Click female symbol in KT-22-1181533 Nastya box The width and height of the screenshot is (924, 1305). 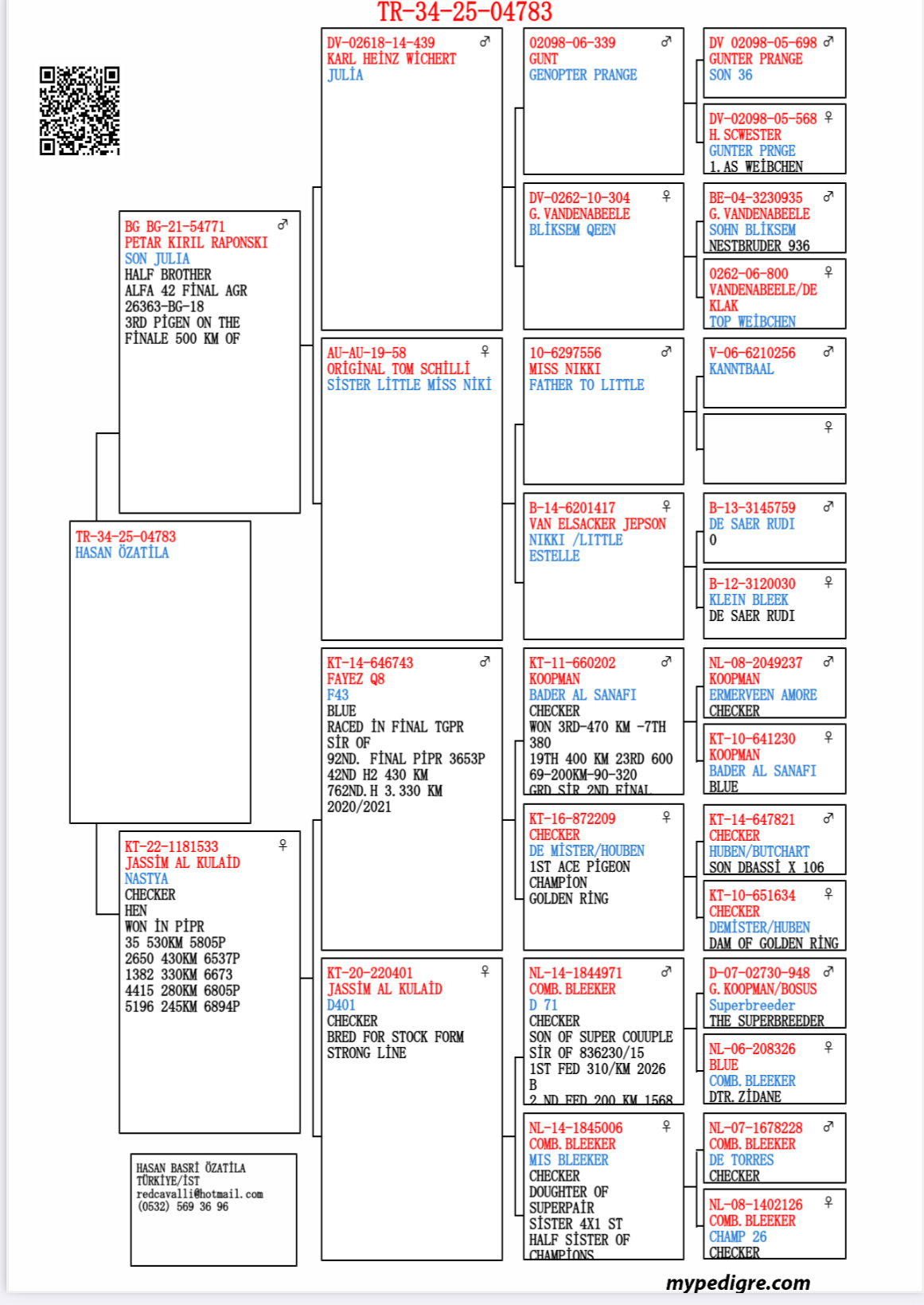point(283,845)
